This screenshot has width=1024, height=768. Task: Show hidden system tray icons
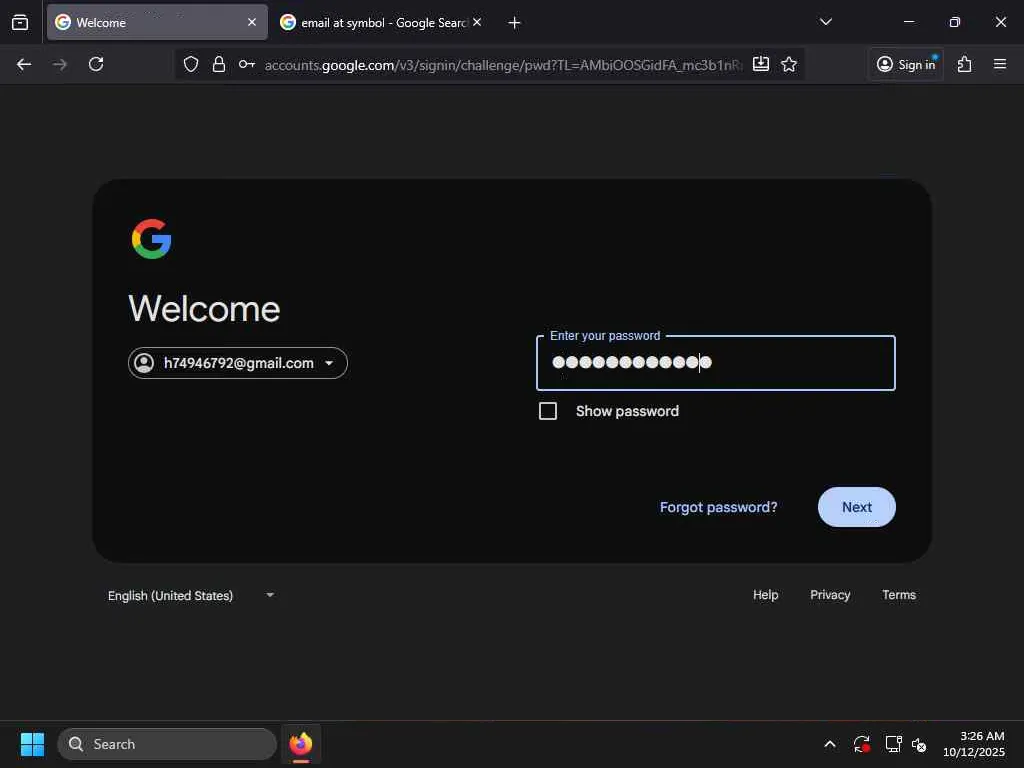830,744
